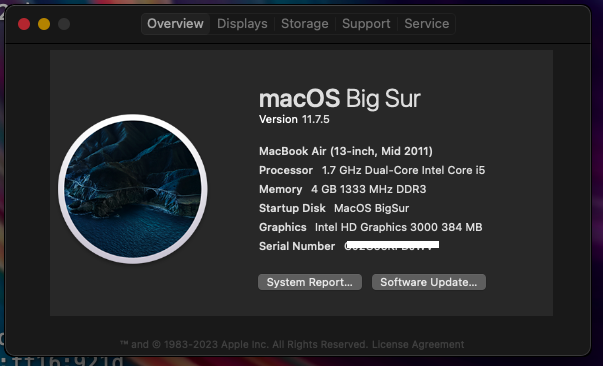603x366 pixels.
Task: Click the Memory 4 GB 1333 MHz DDR3 line
Action: pos(343,189)
